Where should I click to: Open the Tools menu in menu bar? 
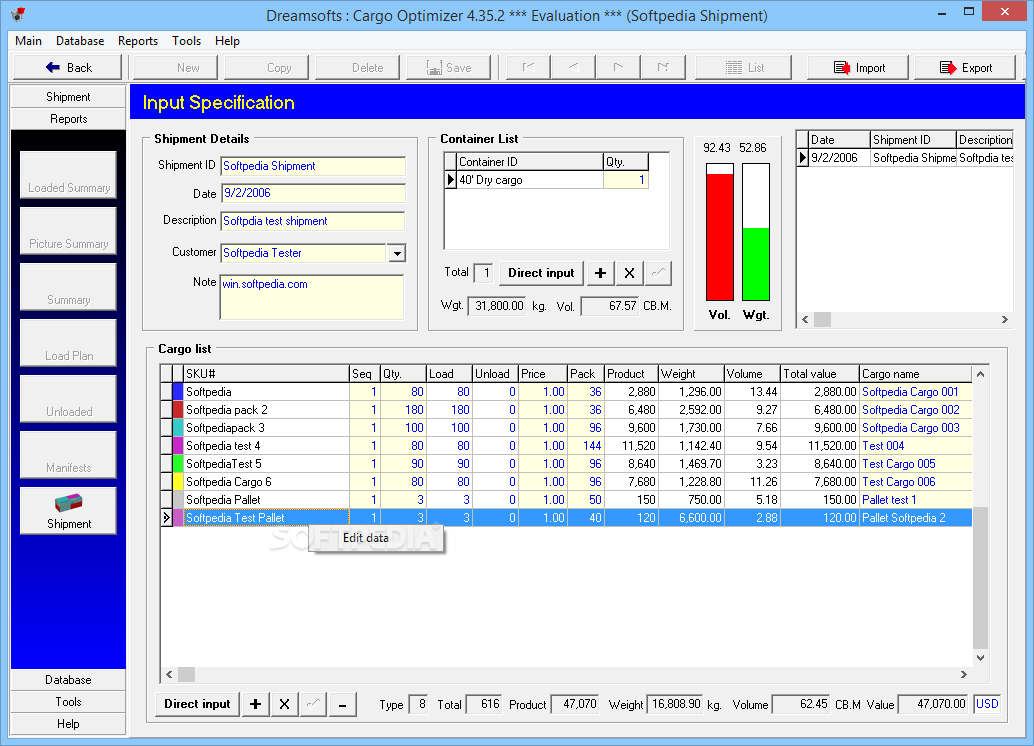[x=187, y=41]
